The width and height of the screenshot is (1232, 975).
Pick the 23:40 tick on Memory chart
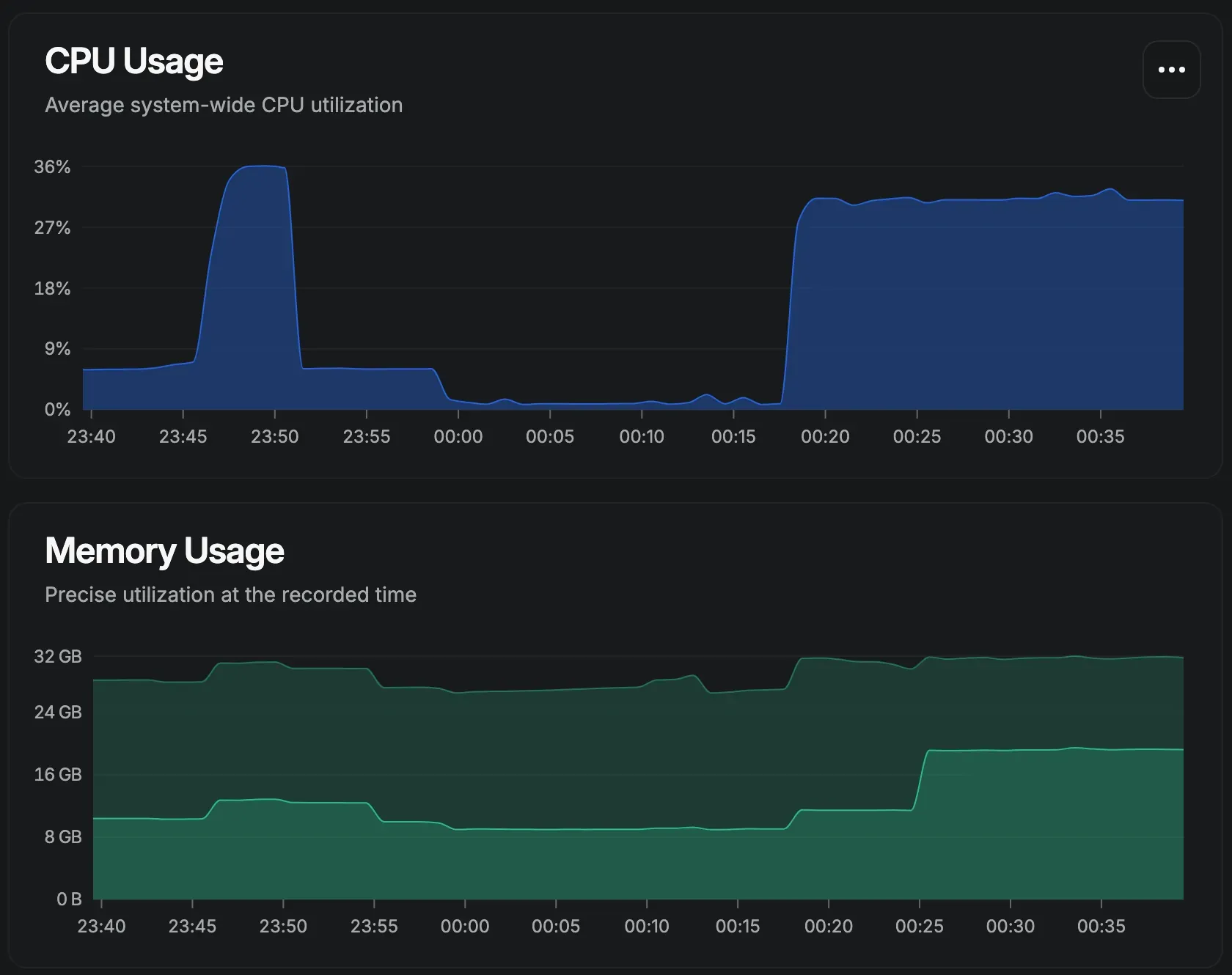[101, 927]
